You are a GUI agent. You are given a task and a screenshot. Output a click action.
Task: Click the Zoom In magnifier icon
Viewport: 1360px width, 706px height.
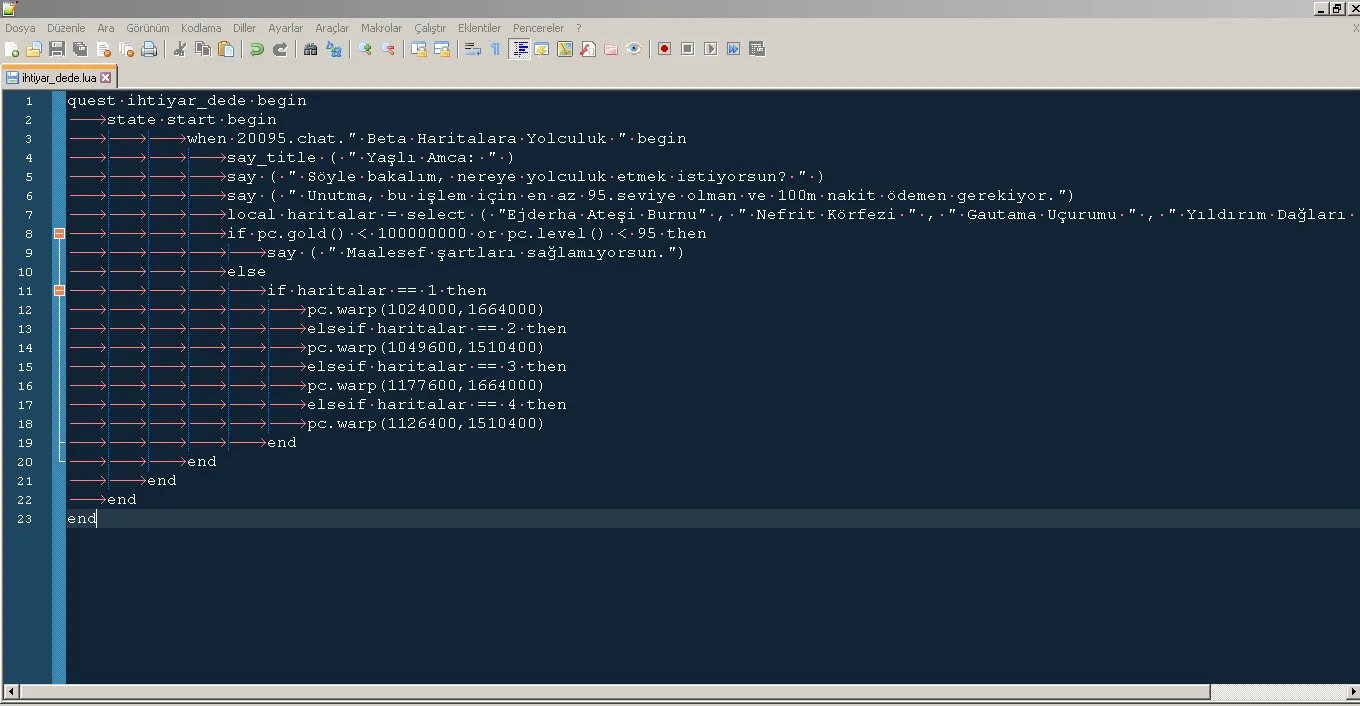(365, 48)
